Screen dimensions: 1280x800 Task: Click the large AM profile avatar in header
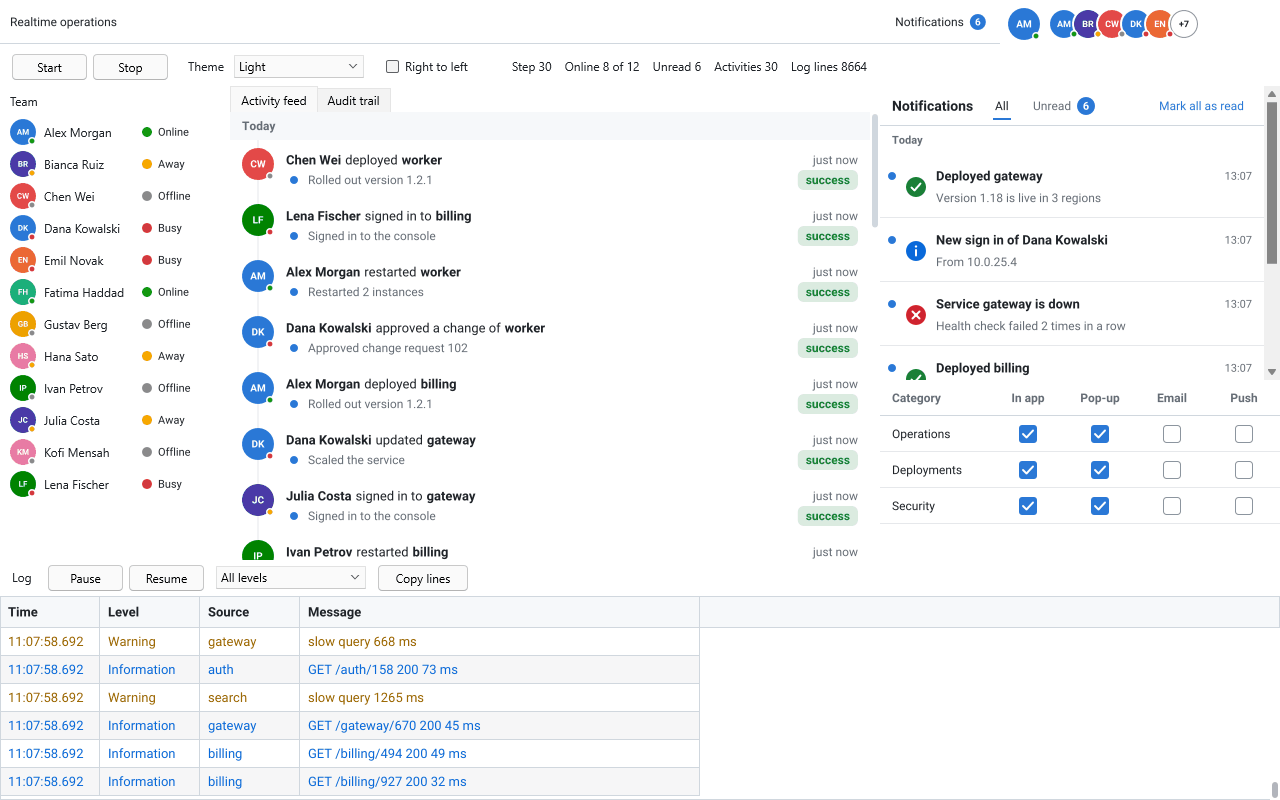coord(1024,24)
